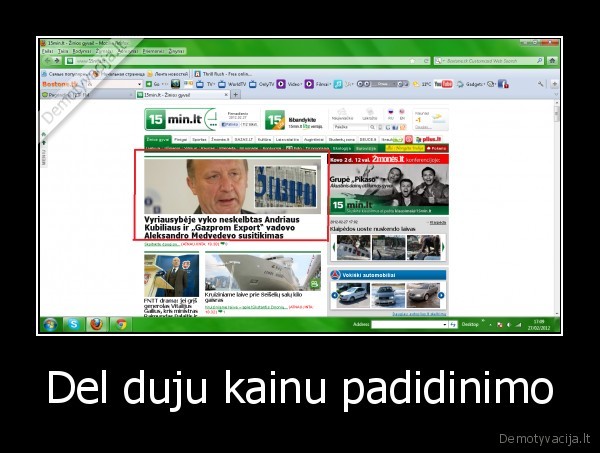Screen dimensions: 600x453
Task: Open the Vokiški automobiliai header
Action: pos(388,275)
